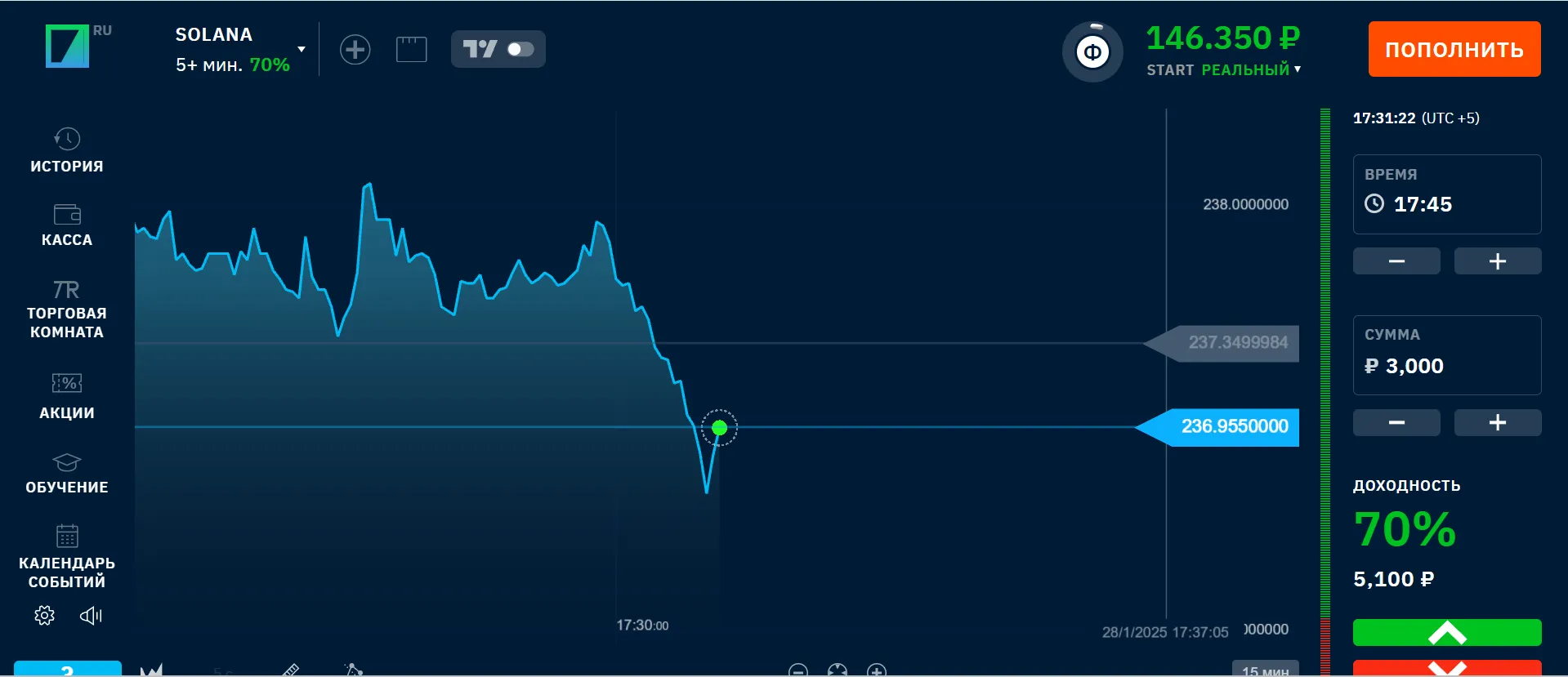The image size is (1568, 677).
Task: Increase expiration time with plus button
Action: click(x=1497, y=261)
